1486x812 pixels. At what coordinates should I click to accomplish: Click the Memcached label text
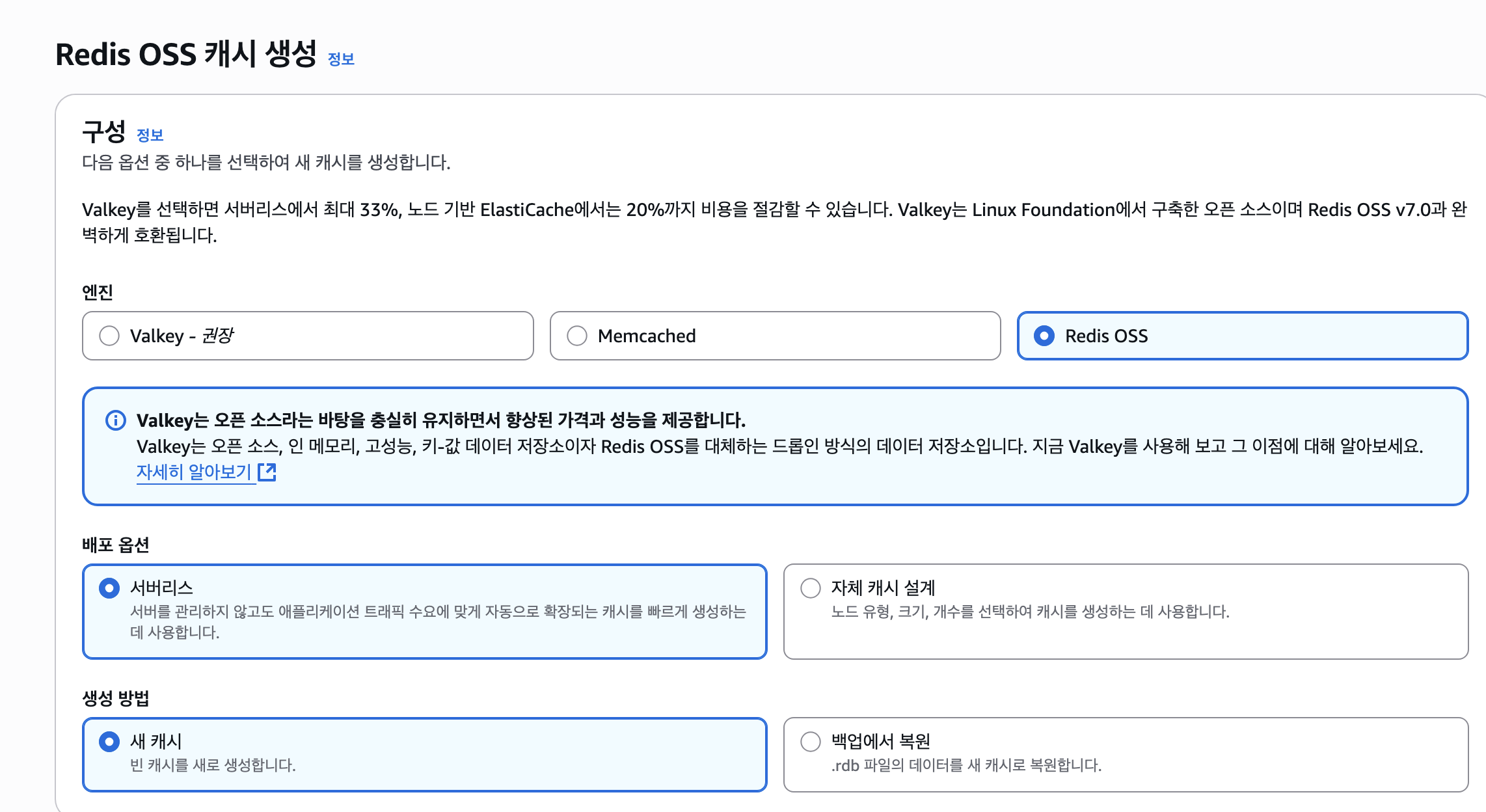click(x=646, y=336)
